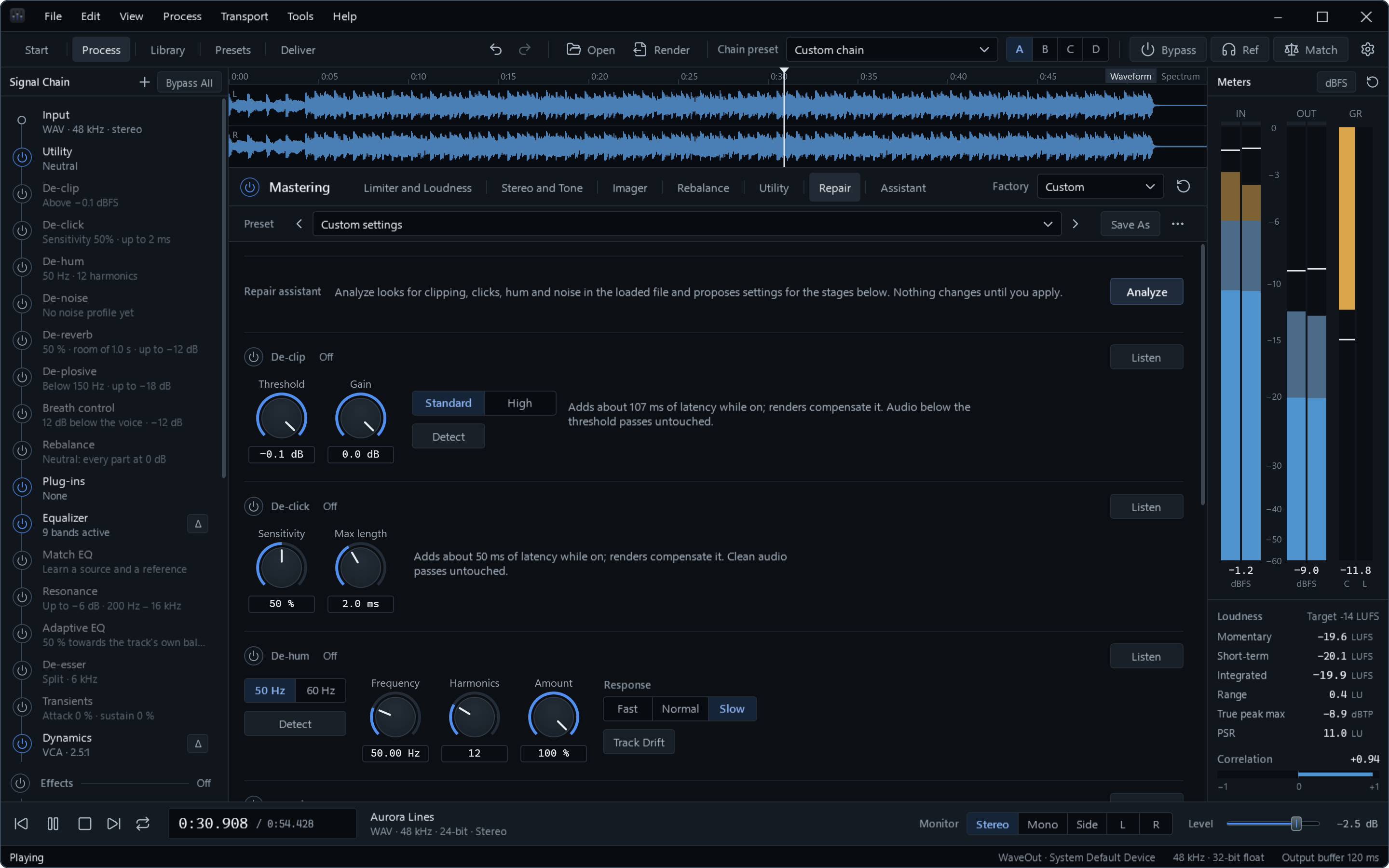Add a module with the plus icon
Screen dimensions: 1389x868
pyautogui.click(x=144, y=82)
